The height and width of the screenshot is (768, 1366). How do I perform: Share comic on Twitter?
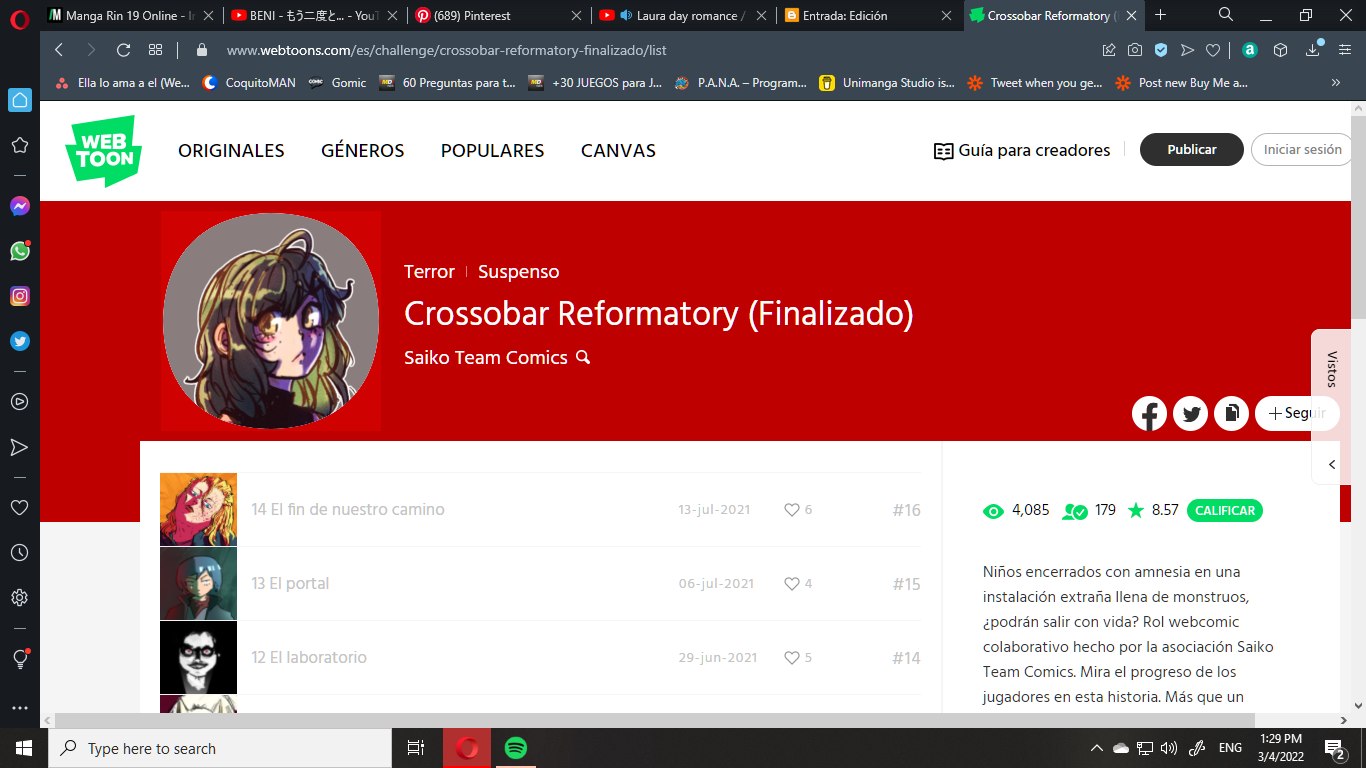pos(1190,413)
